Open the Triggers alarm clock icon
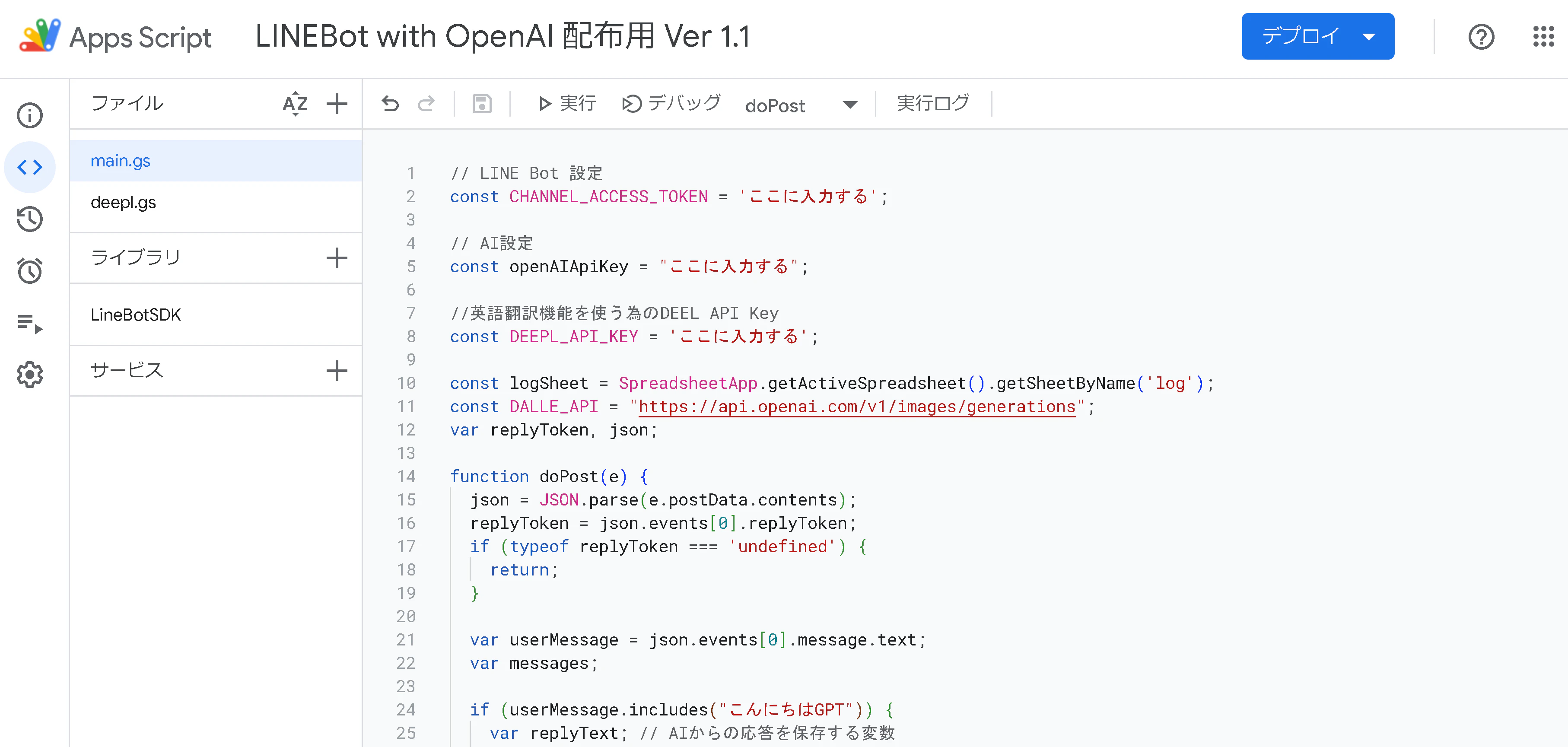This screenshot has height=747, width=1568. coord(29,271)
